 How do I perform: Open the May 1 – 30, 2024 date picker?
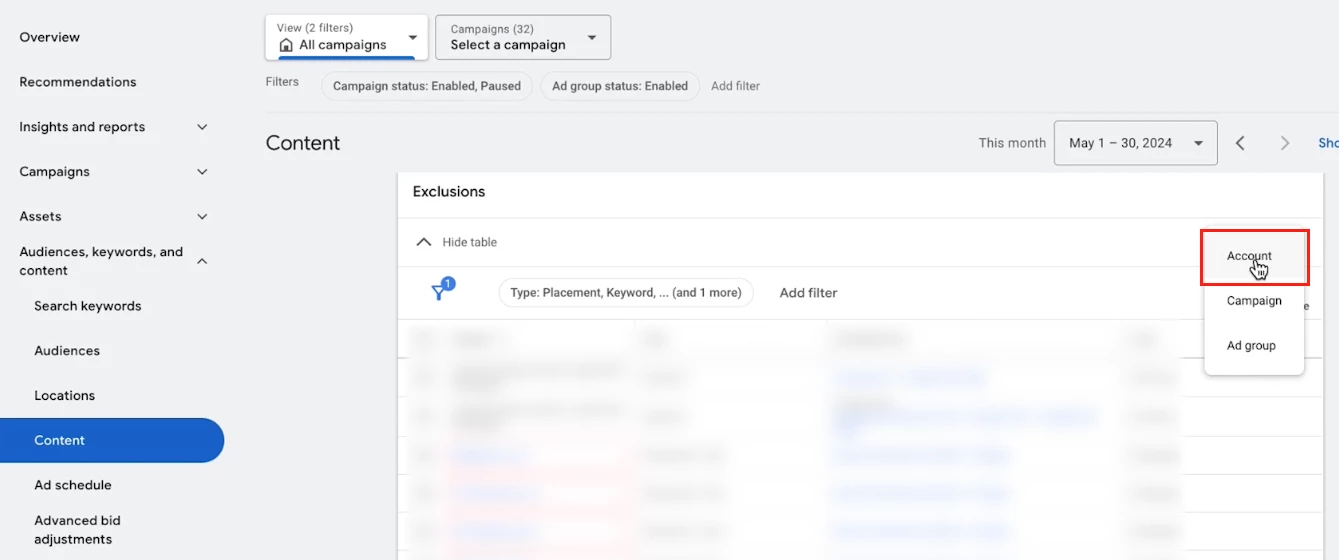[x=1135, y=143]
